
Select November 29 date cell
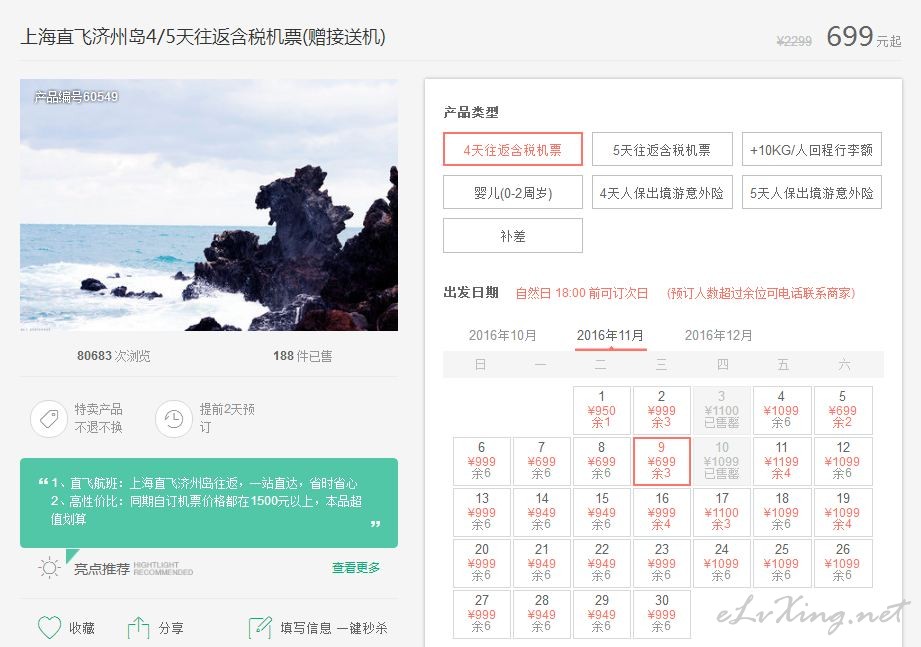click(601, 614)
